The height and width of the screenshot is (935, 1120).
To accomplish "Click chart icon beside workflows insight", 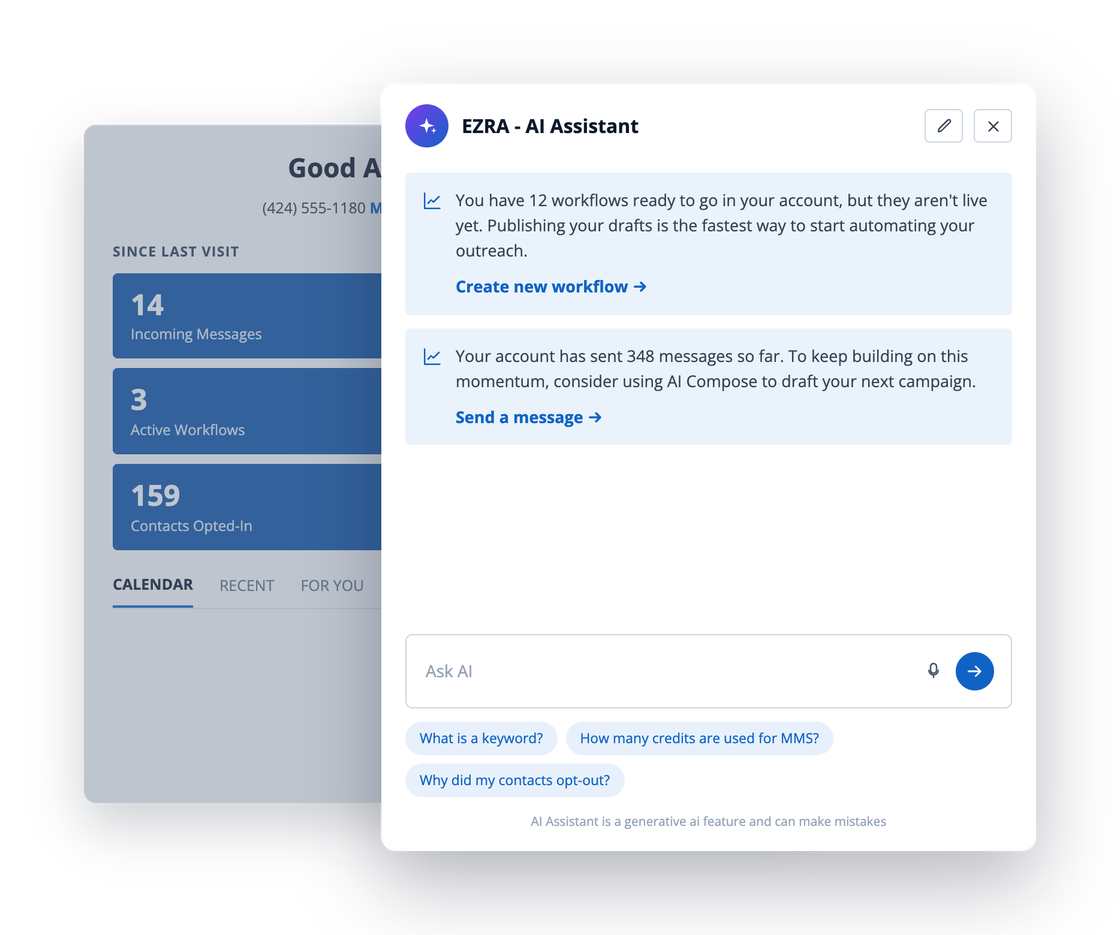I will (x=431, y=201).
